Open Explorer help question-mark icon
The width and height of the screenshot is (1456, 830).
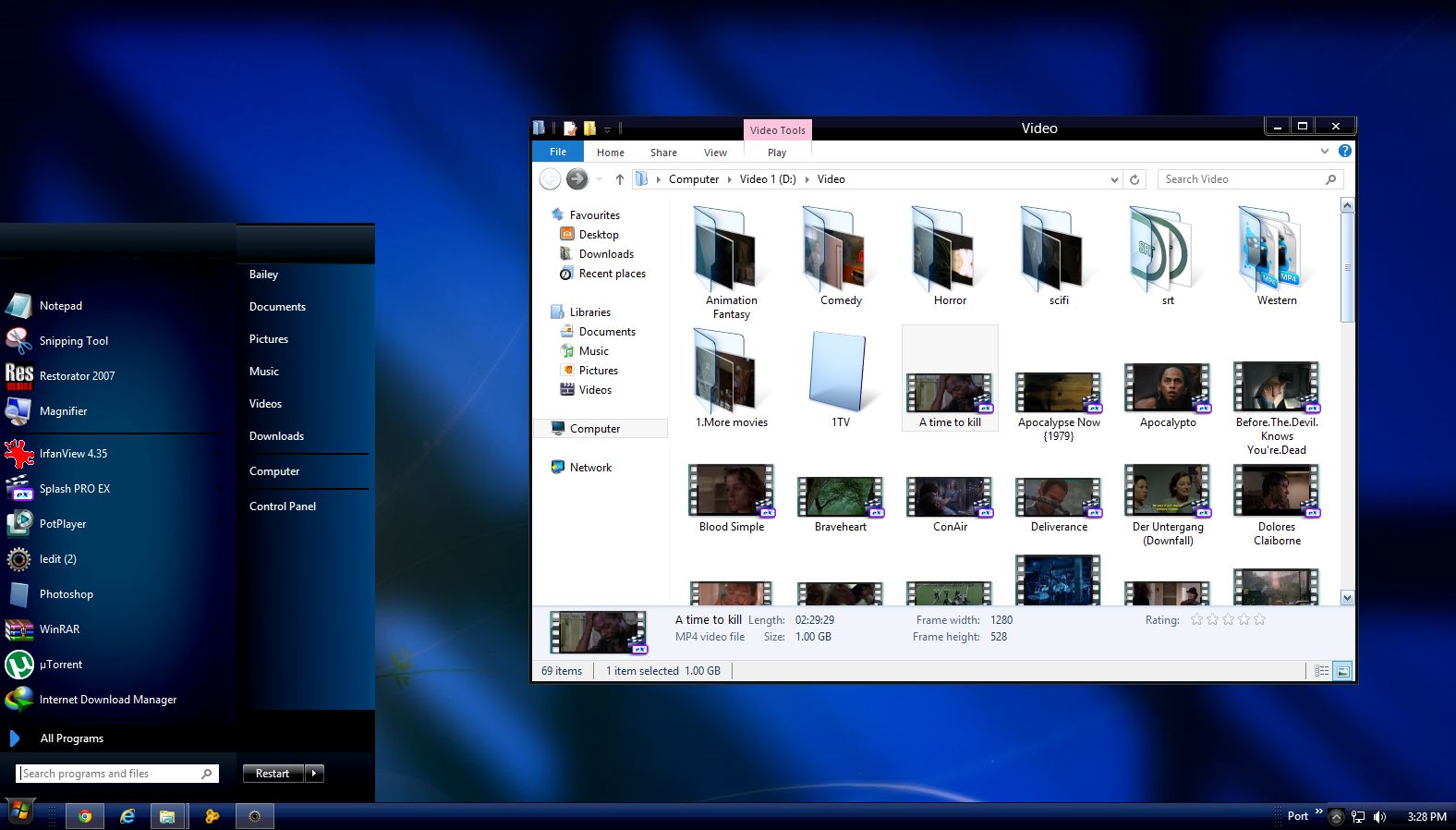[1345, 151]
